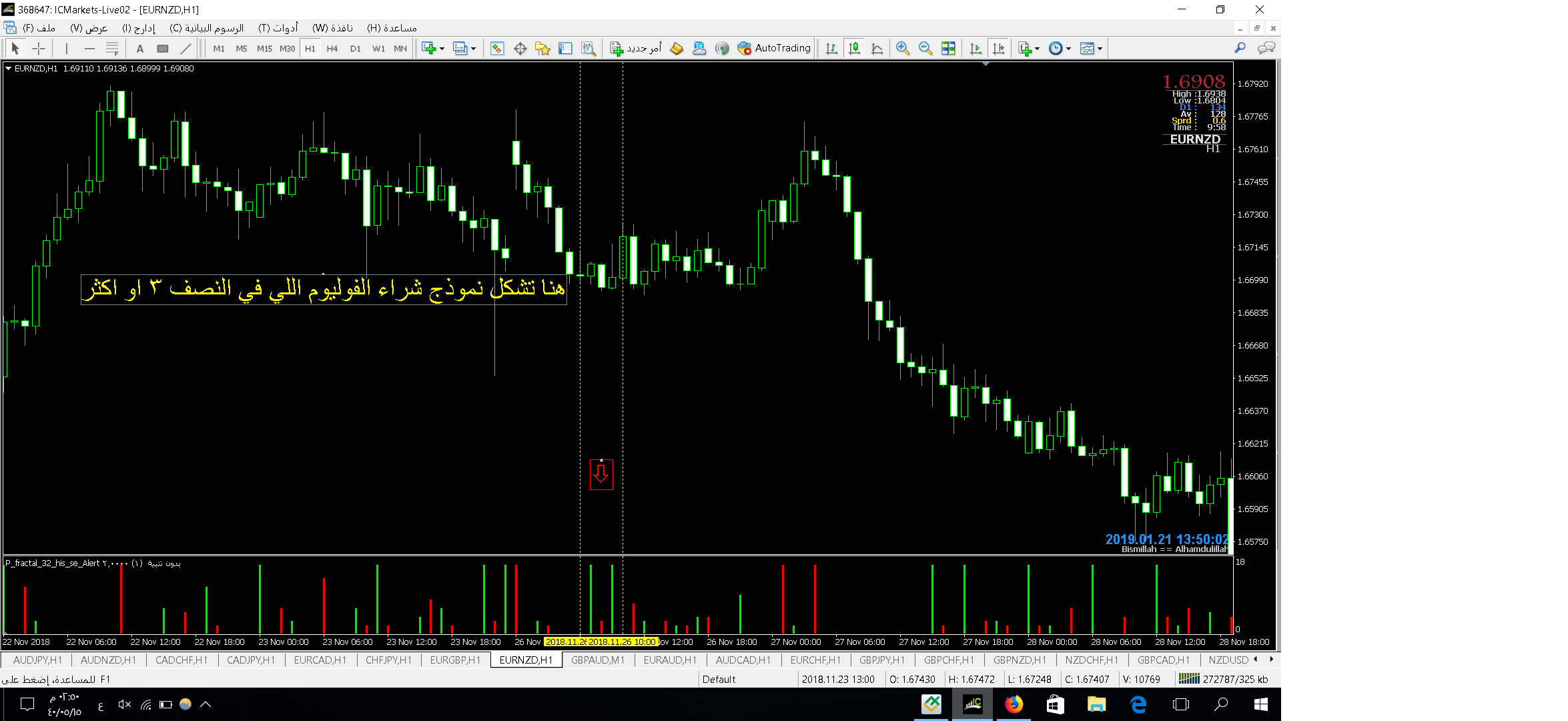Select the Draw Text label tool
This screenshot has height=721, width=1568.
(139, 48)
